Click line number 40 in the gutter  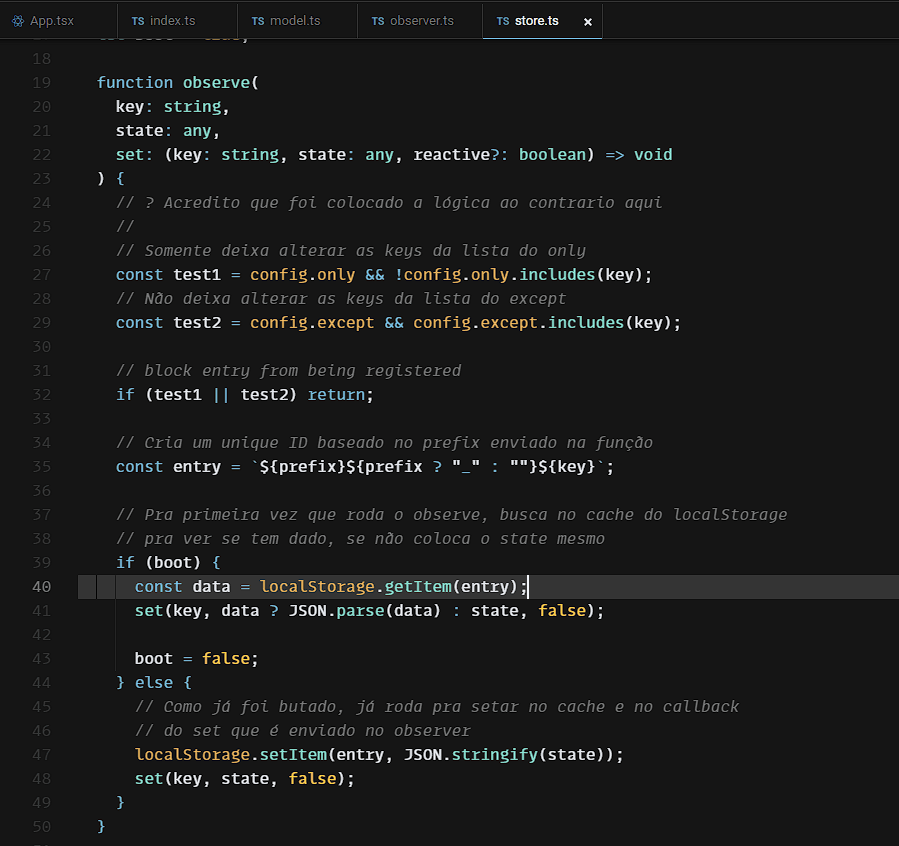(41, 587)
